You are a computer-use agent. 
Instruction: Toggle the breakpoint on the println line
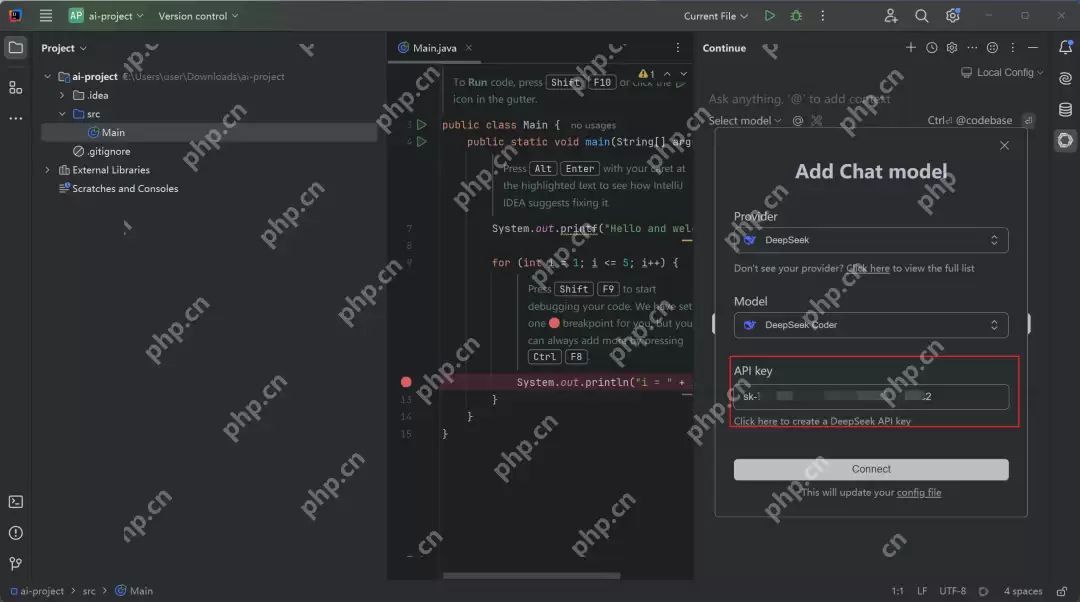pos(406,382)
